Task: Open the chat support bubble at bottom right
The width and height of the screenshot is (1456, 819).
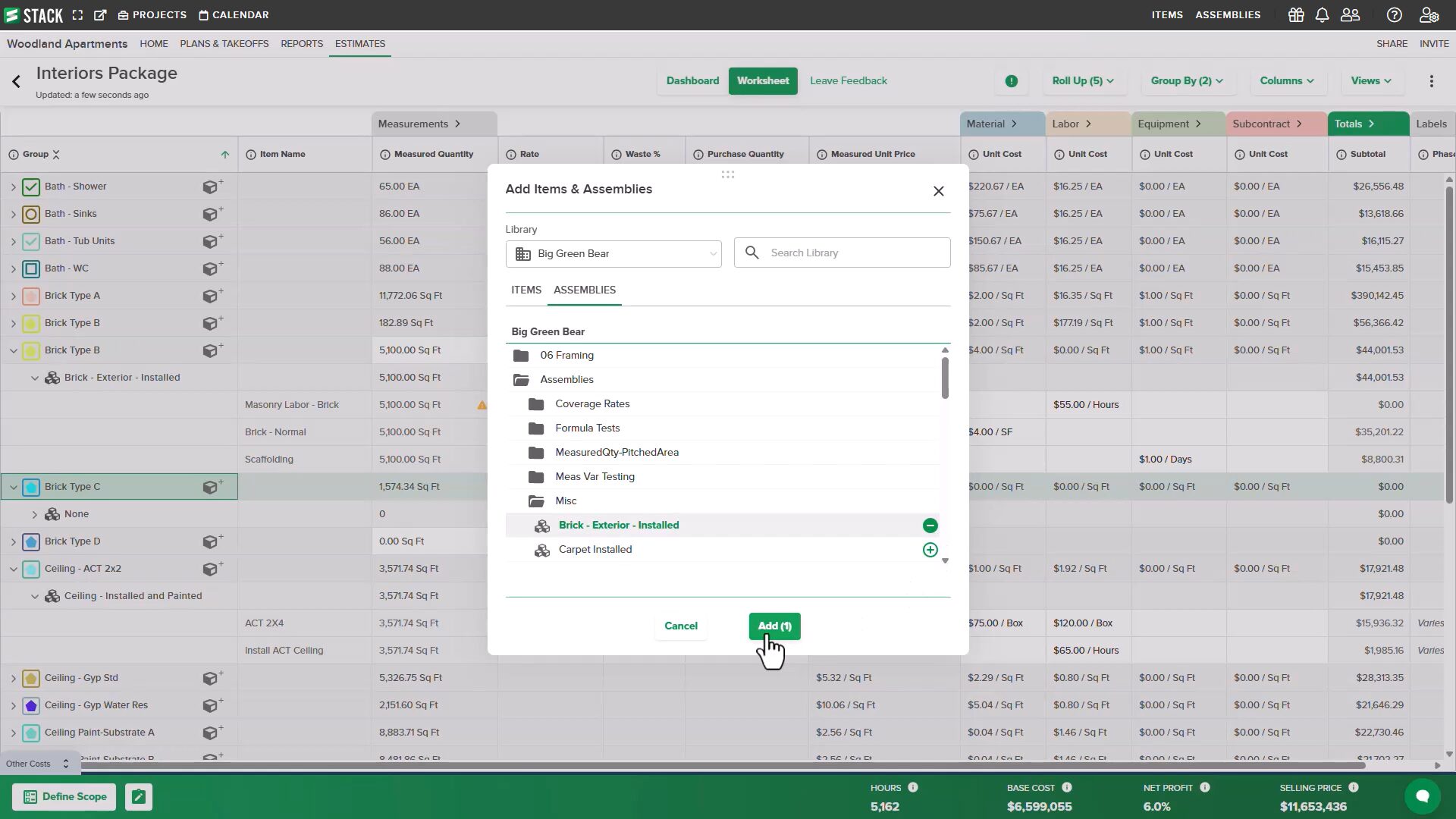Action: coord(1422,796)
